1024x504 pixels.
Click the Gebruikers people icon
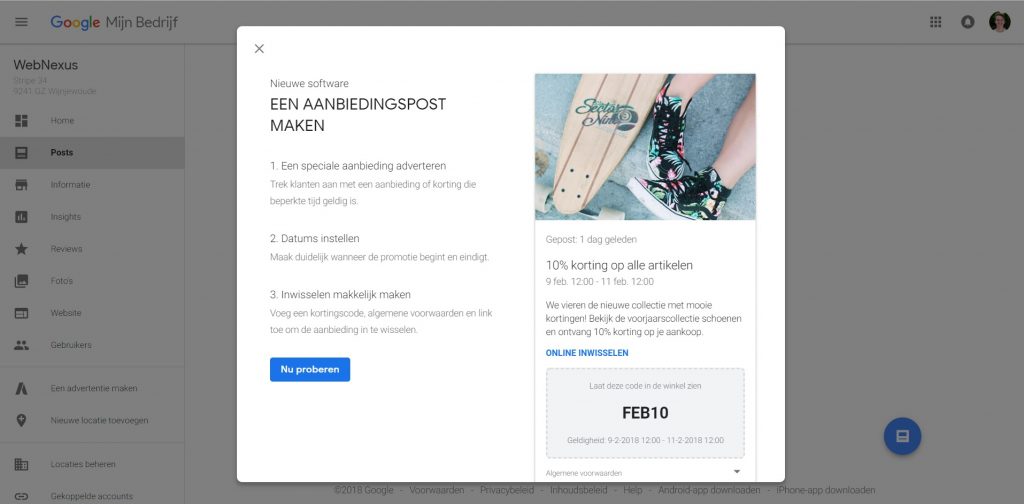pos(22,345)
